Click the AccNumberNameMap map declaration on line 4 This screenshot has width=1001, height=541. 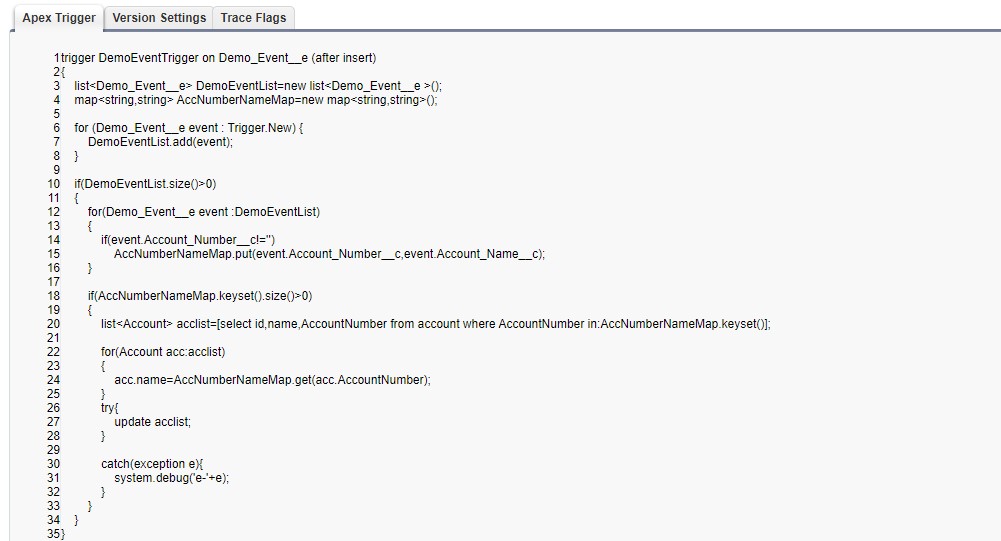[x=256, y=100]
